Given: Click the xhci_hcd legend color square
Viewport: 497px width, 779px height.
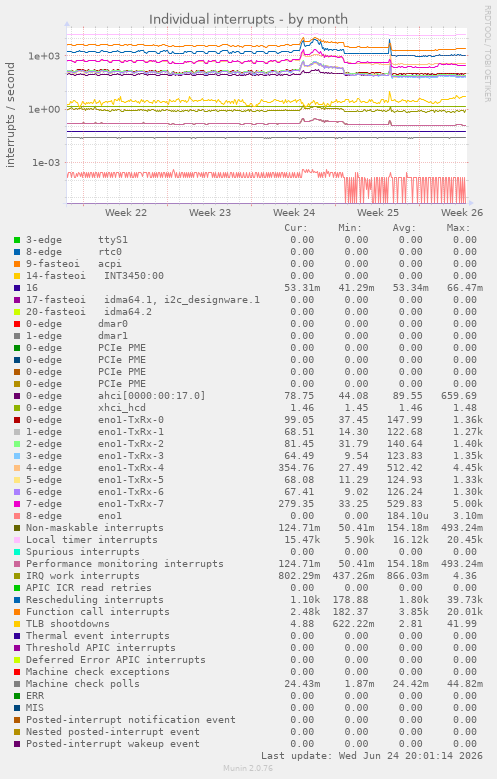Looking at the screenshot, I should pos(17,408).
